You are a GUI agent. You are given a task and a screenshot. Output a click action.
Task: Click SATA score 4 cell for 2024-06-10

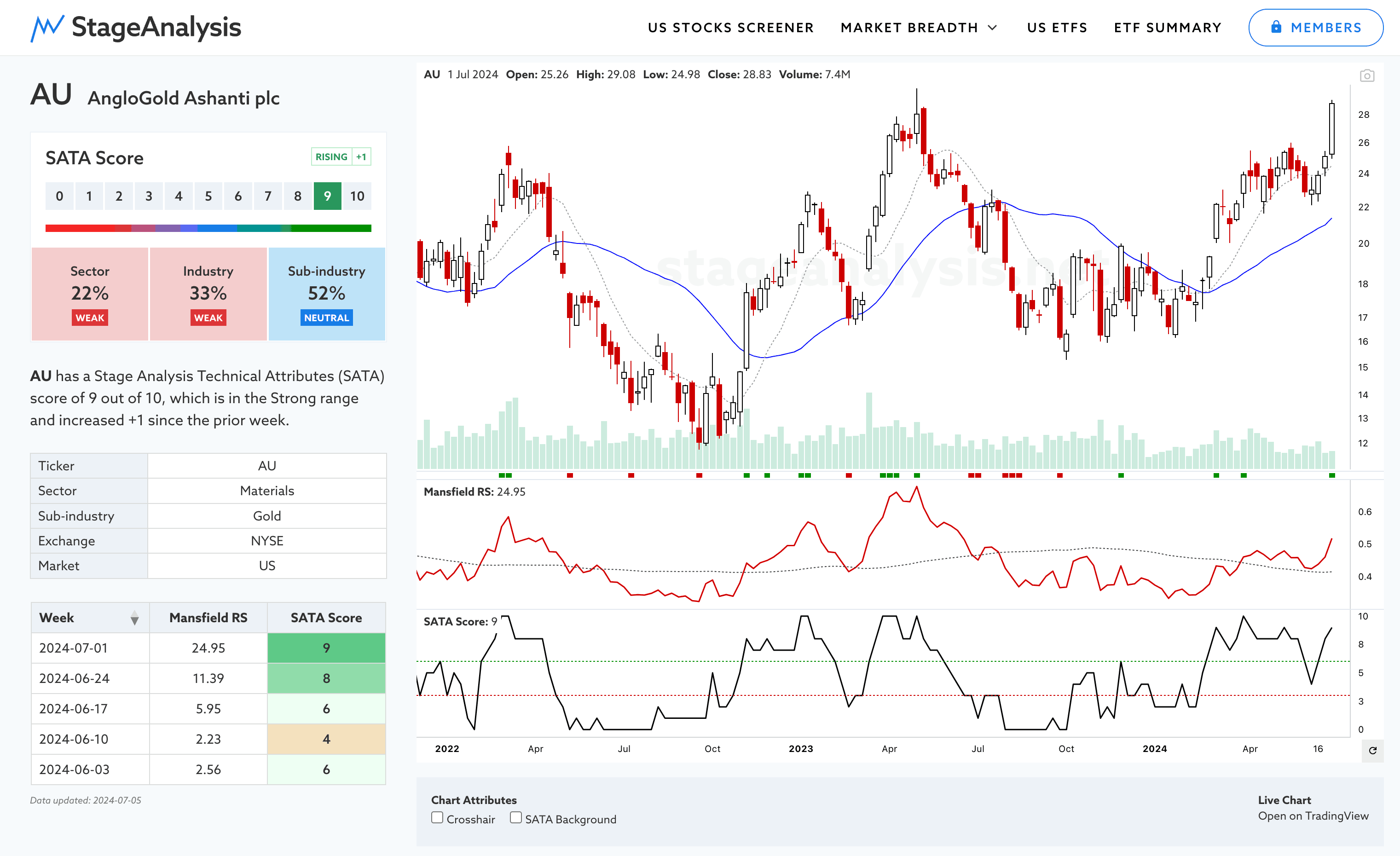point(326,739)
